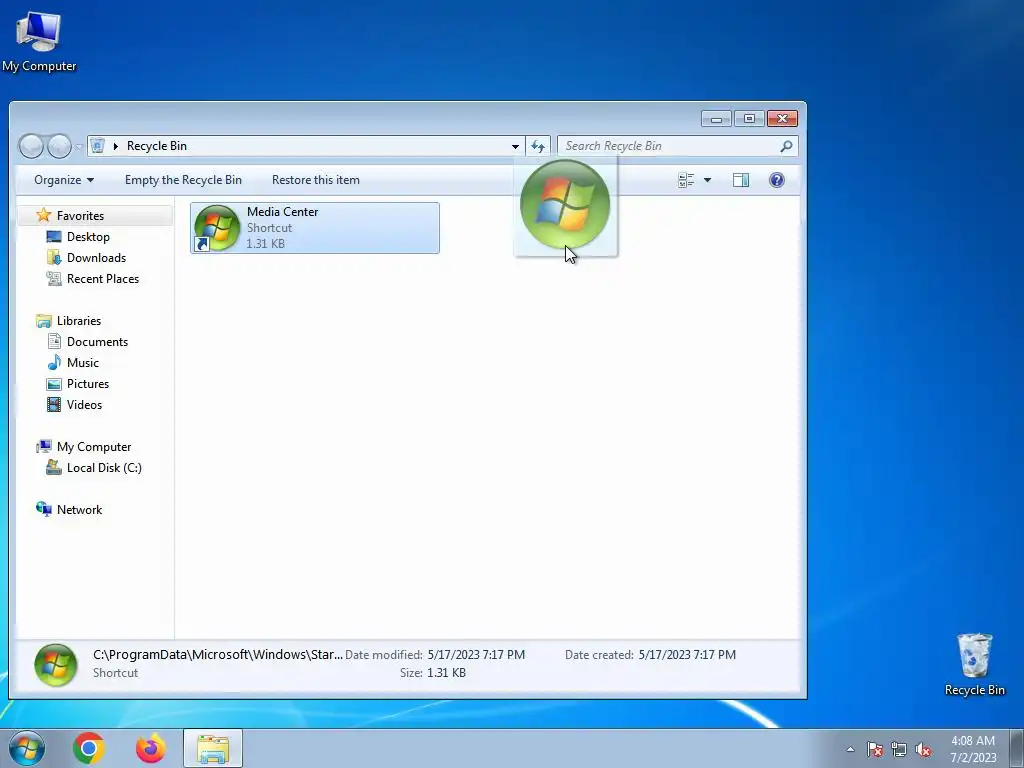Select the Media Center shortcut item
Image resolution: width=1024 pixels, height=768 pixels.
(x=315, y=228)
